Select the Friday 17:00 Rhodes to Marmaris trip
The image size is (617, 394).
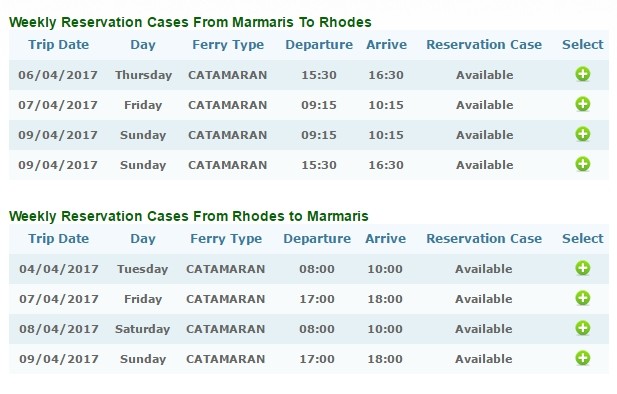[583, 298]
